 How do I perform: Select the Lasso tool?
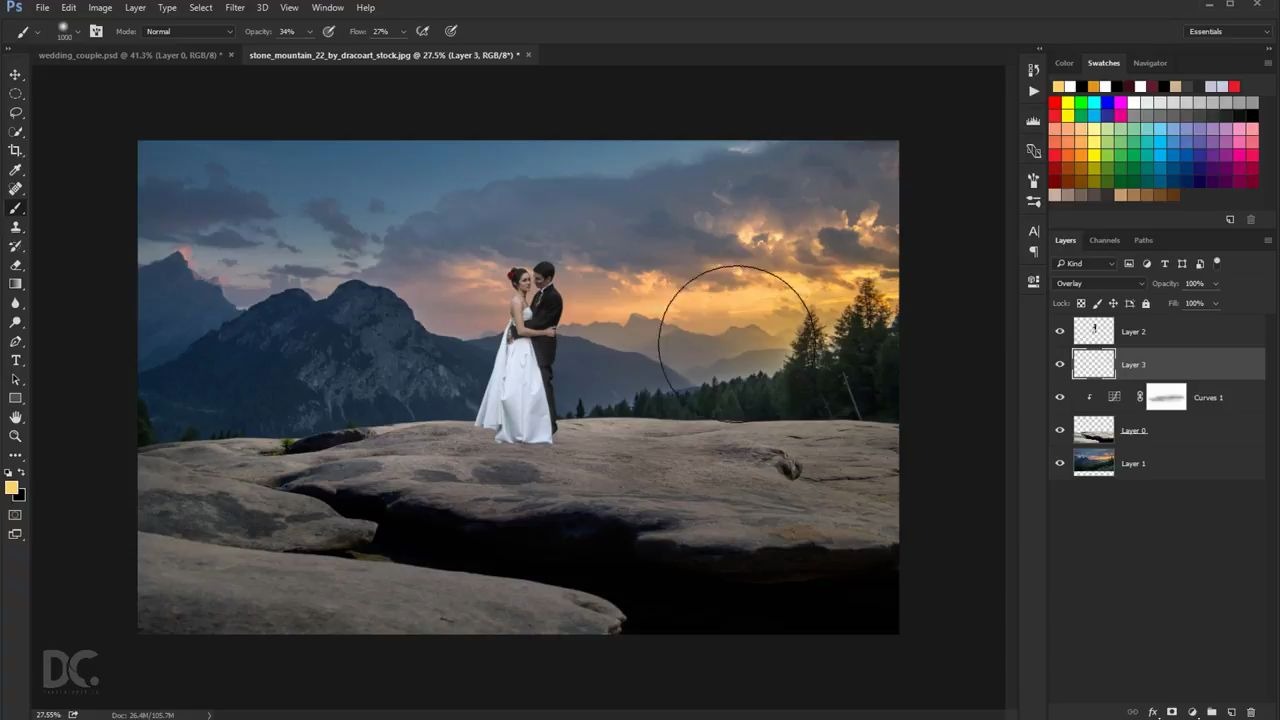(15, 112)
